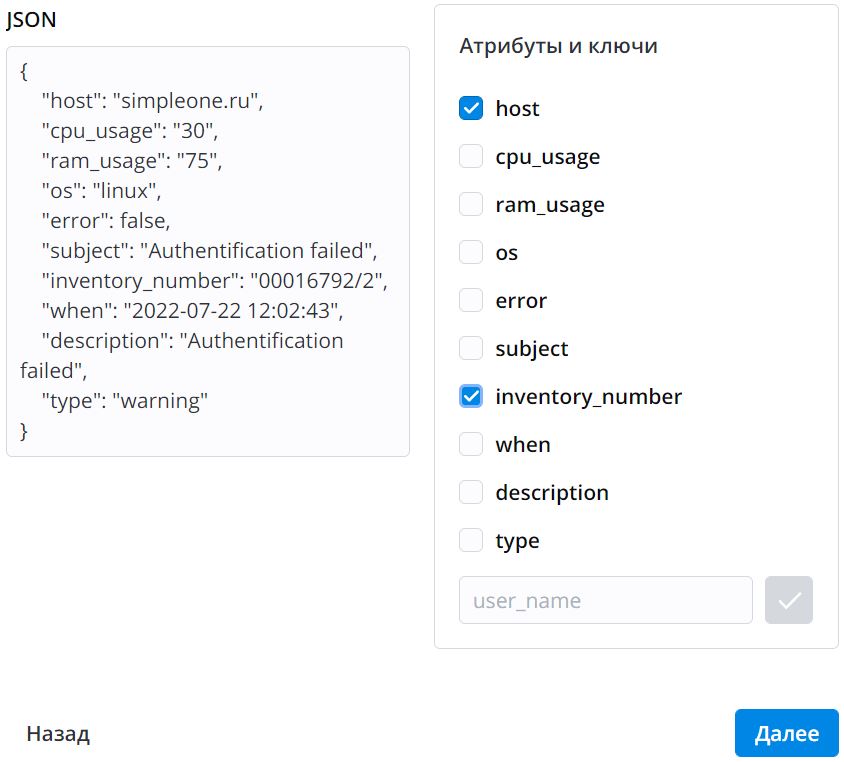Enable the cpu_usage checkbox
Viewport: 844px width, 762px height.
click(471, 156)
